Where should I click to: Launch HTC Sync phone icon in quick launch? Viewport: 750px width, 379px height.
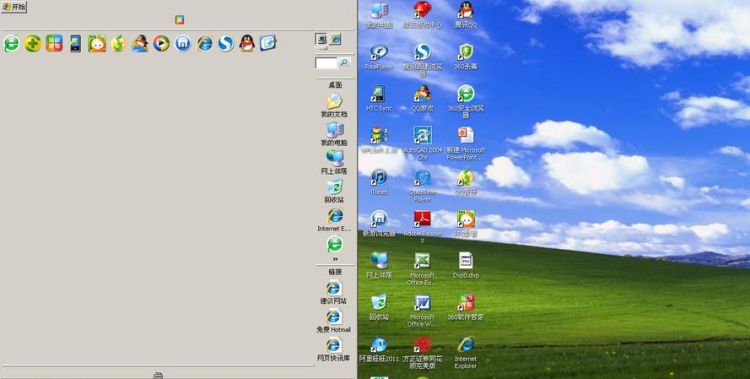click(76, 44)
